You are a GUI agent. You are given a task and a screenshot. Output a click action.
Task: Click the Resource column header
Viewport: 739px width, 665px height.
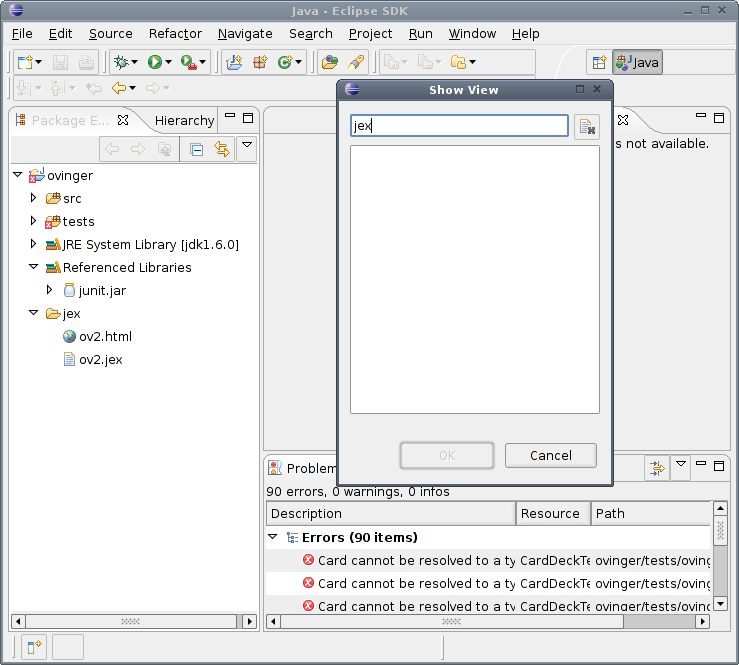click(x=554, y=513)
